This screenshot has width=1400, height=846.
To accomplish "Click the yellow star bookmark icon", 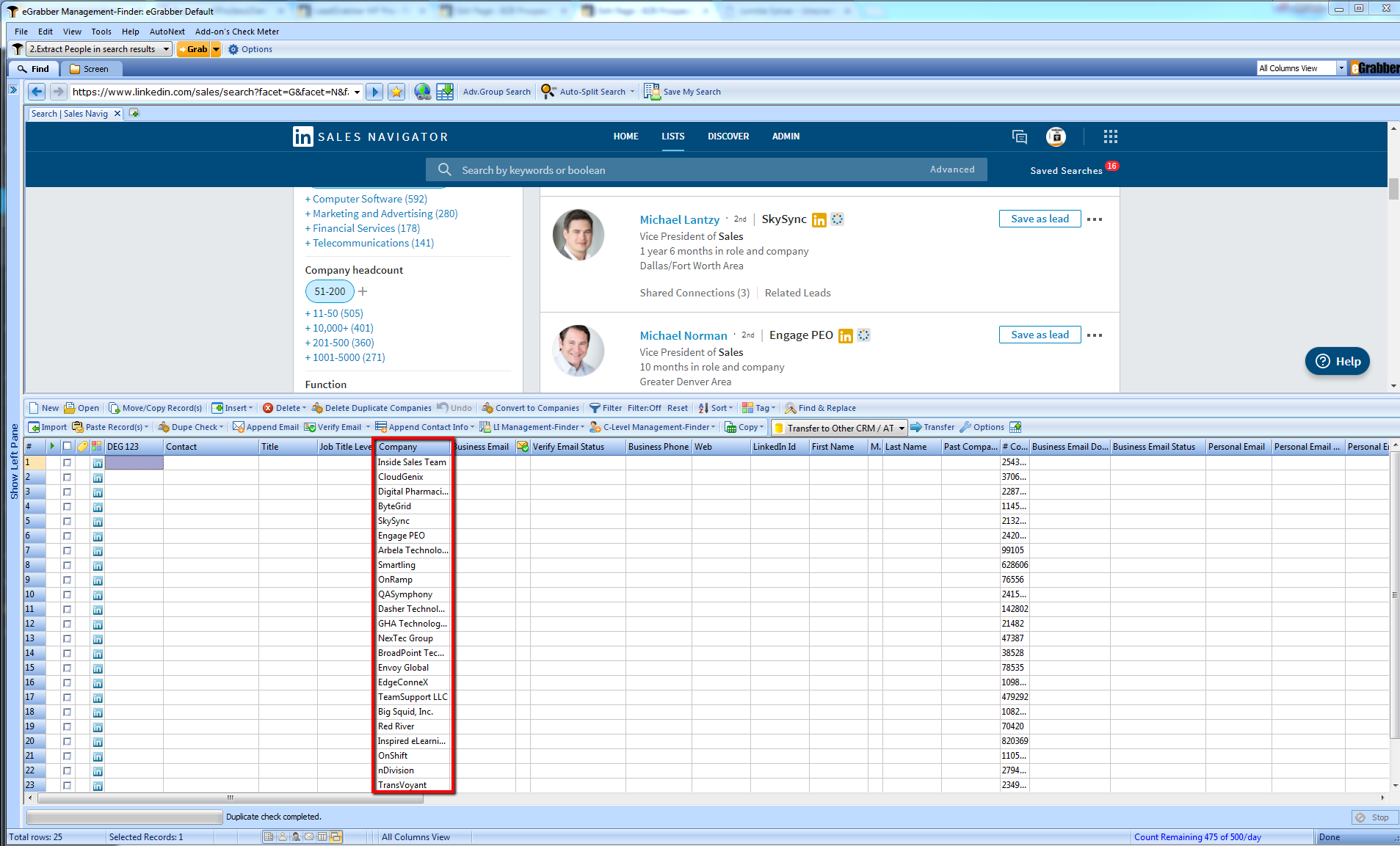I will click(x=396, y=92).
